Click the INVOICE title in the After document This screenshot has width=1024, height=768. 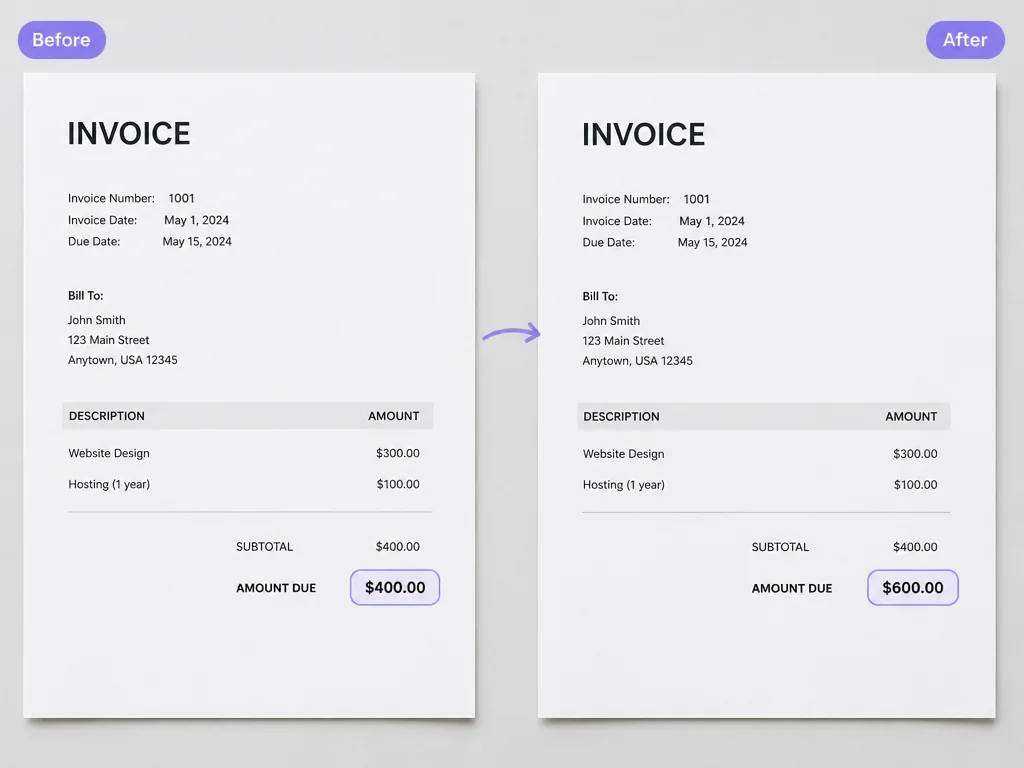[643, 135]
